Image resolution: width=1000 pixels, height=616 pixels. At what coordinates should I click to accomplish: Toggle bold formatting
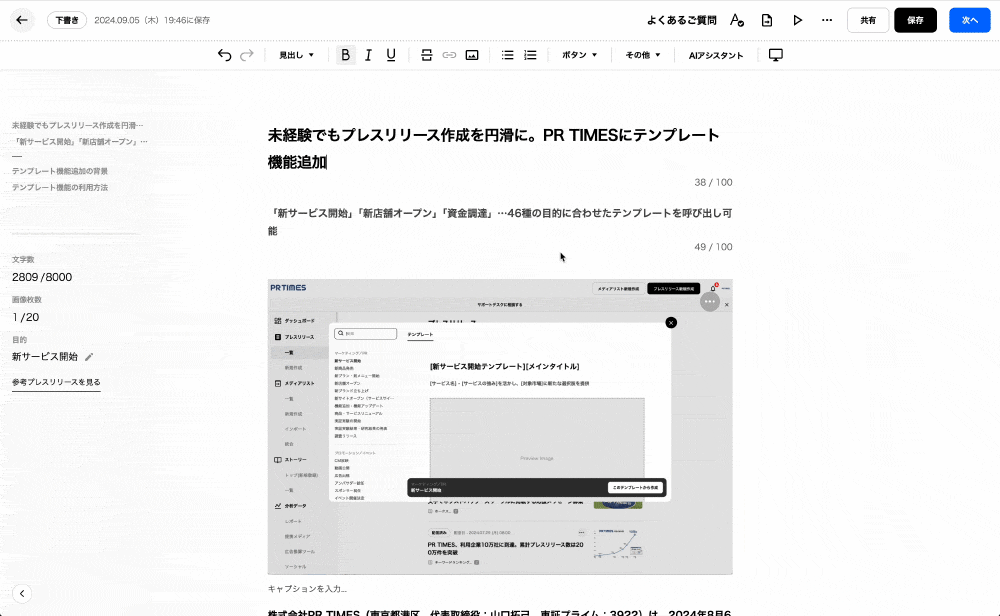point(346,55)
